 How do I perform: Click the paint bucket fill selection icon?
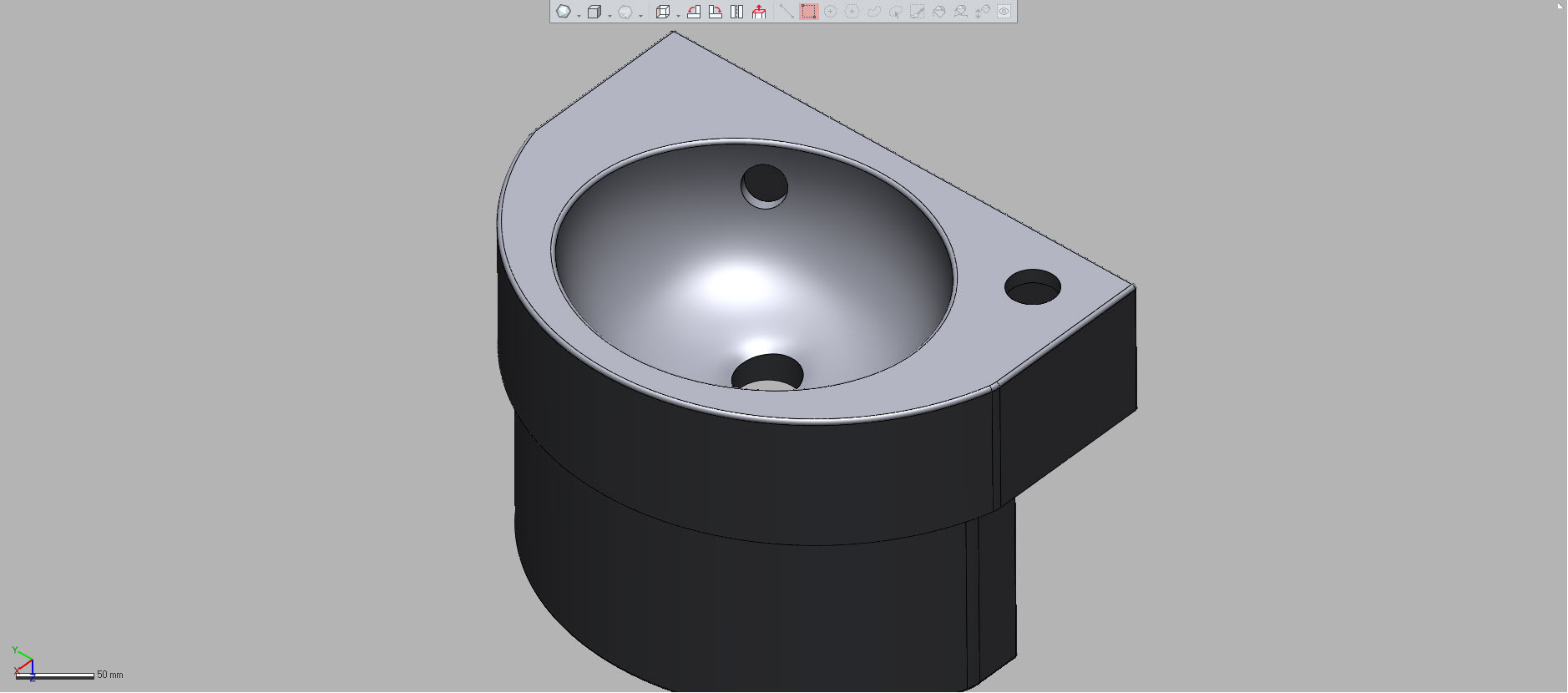click(x=939, y=12)
